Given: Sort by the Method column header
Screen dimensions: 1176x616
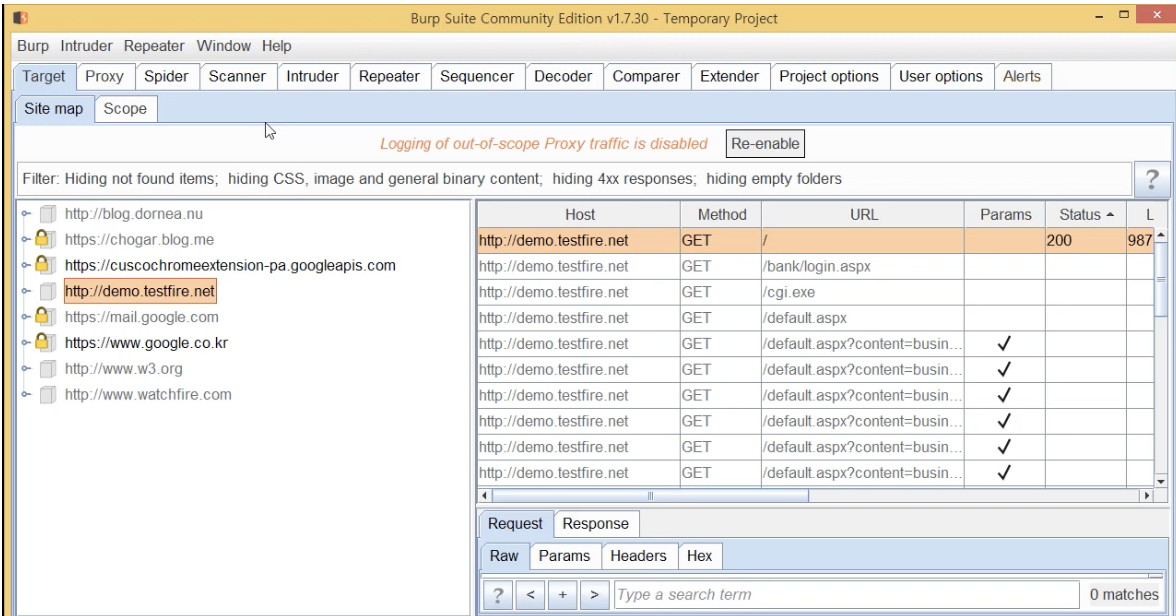Looking at the screenshot, I should click(x=722, y=215).
